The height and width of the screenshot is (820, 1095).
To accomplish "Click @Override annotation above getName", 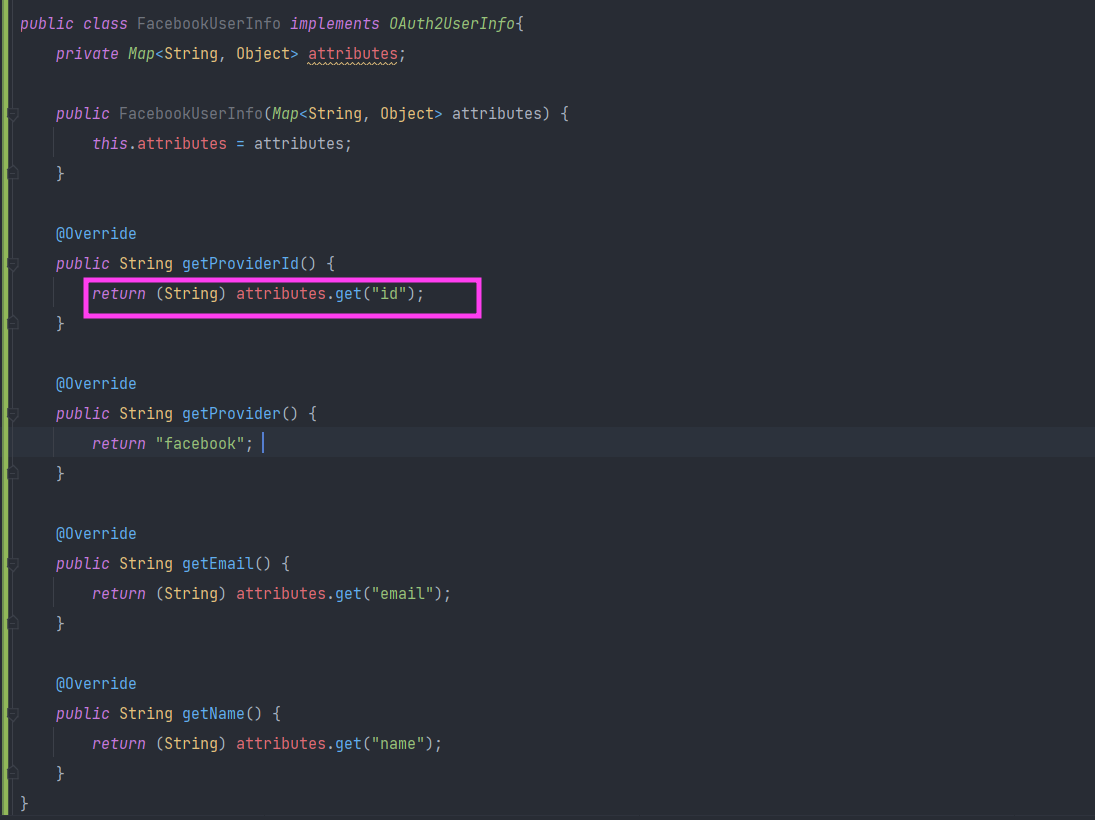I will click(x=96, y=684).
